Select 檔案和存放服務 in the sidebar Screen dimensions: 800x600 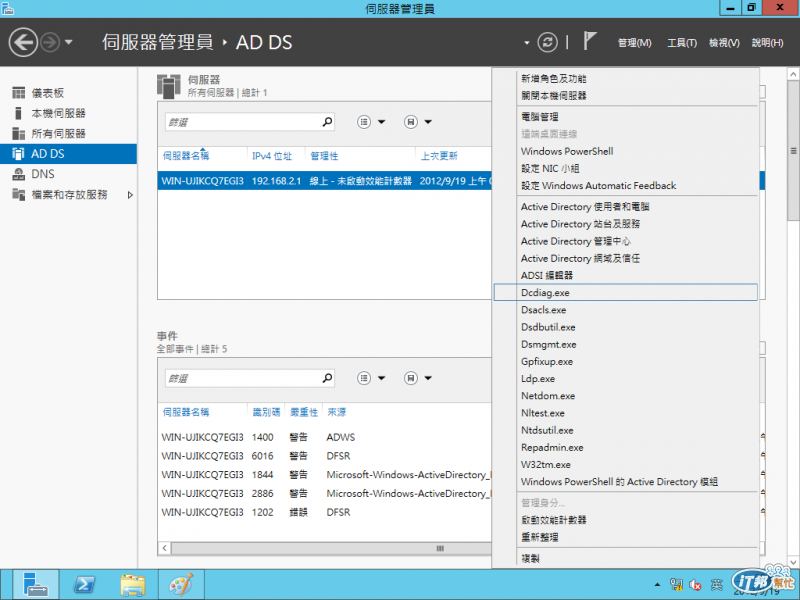tap(68, 194)
